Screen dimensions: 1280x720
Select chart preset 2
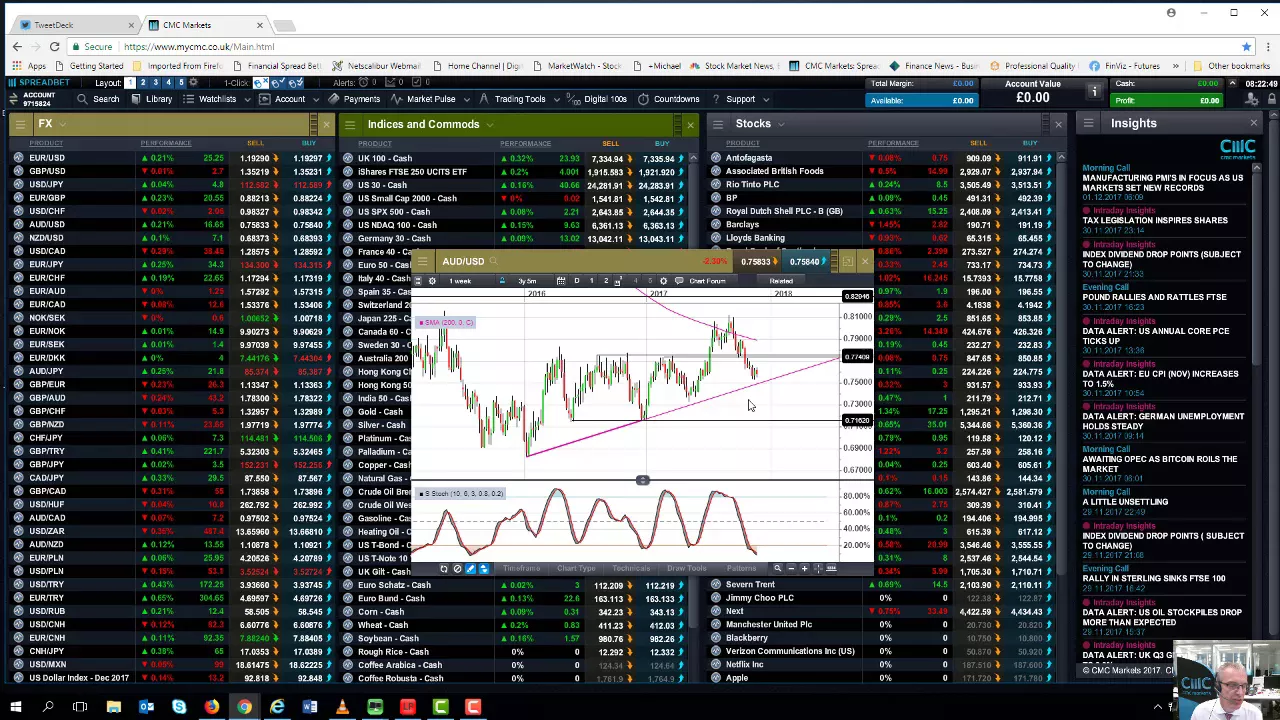coord(606,281)
